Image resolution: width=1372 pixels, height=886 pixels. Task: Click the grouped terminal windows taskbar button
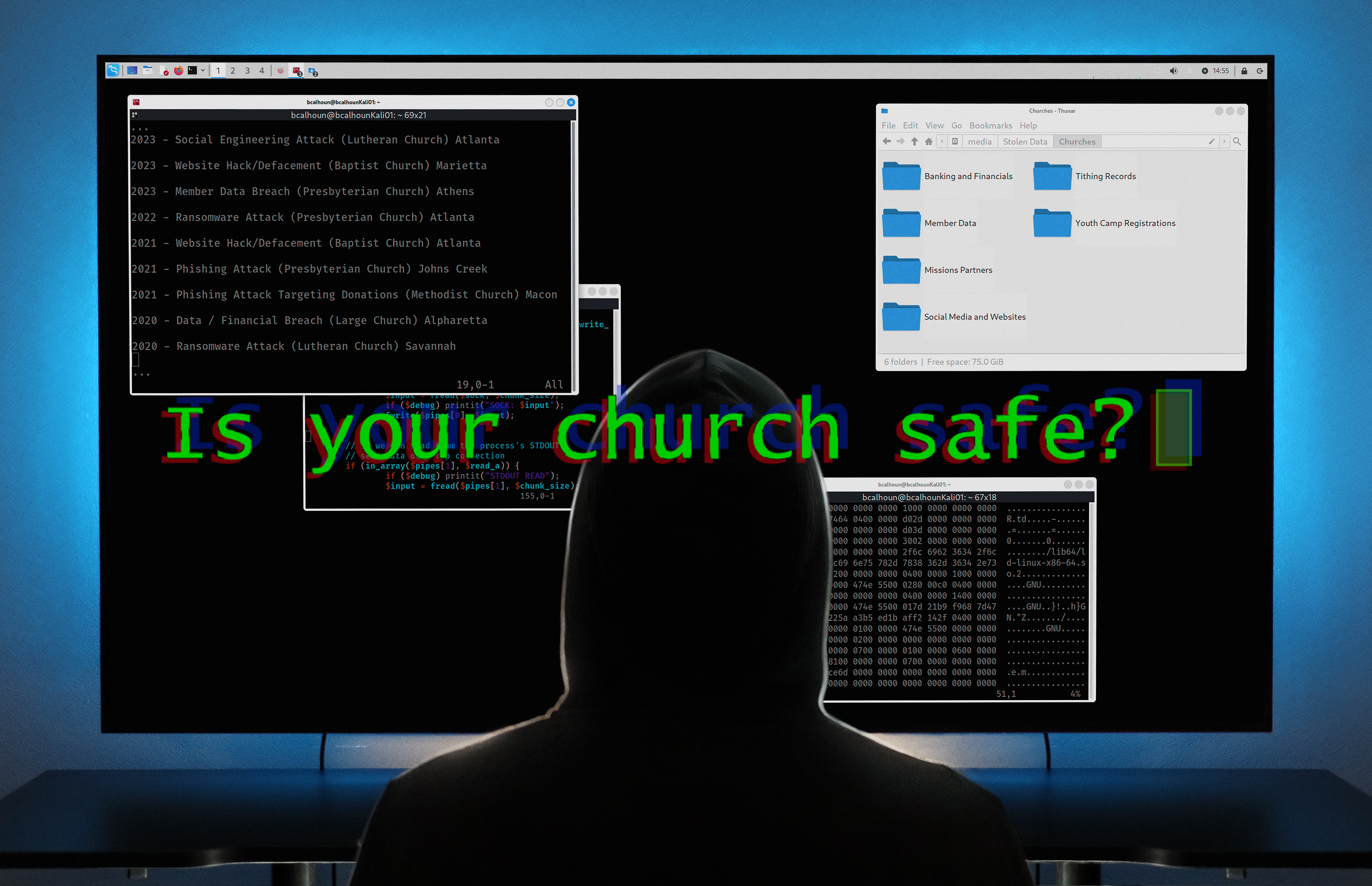[x=297, y=71]
